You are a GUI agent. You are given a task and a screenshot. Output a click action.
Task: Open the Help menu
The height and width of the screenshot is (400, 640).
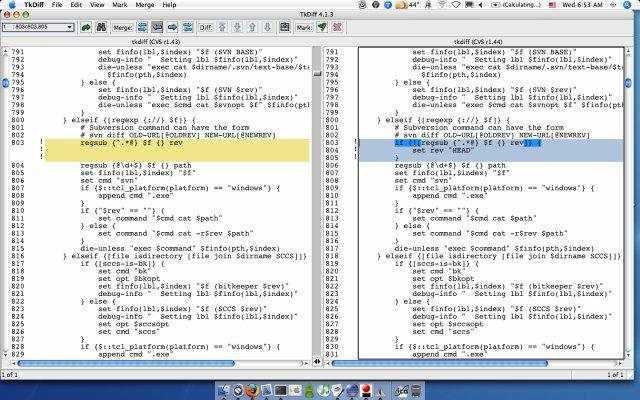[x=169, y=5]
